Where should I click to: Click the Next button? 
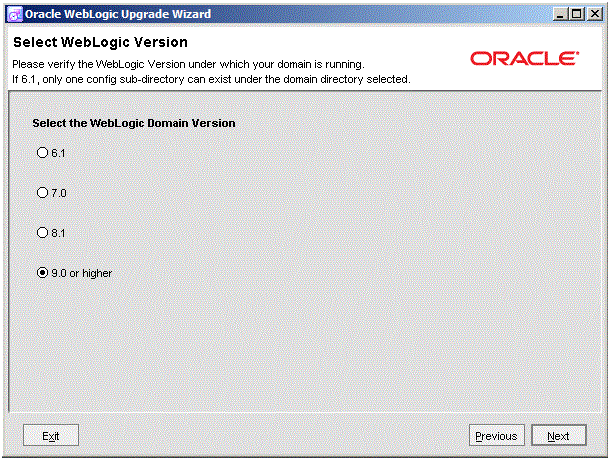[559, 435]
